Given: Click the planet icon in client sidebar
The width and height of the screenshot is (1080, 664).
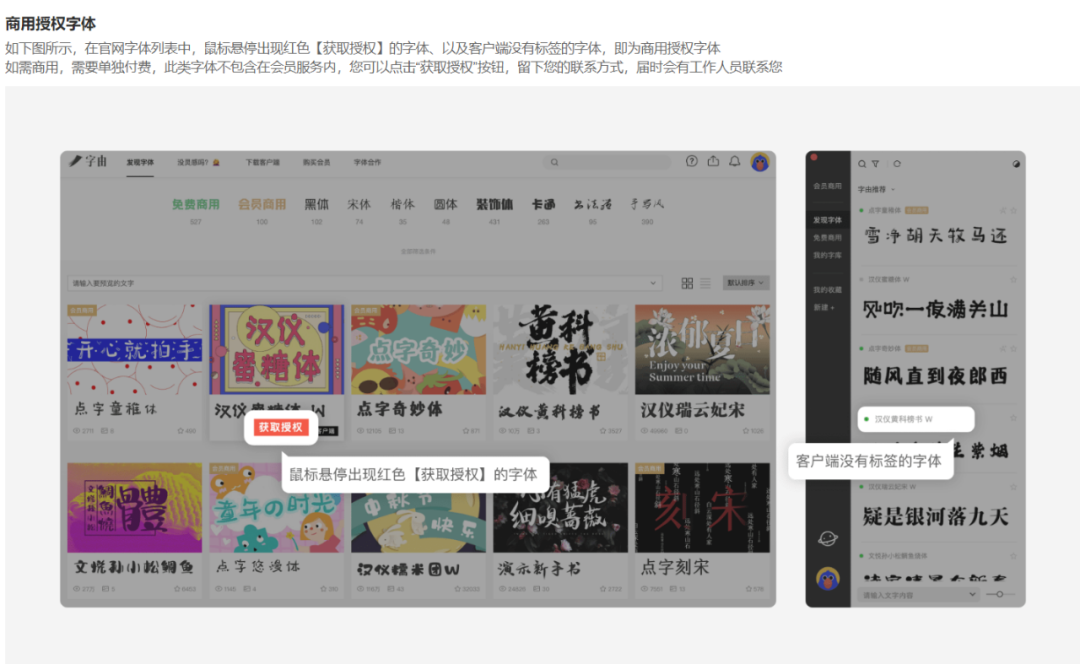Looking at the screenshot, I should pyautogui.click(x=827, y=538).
